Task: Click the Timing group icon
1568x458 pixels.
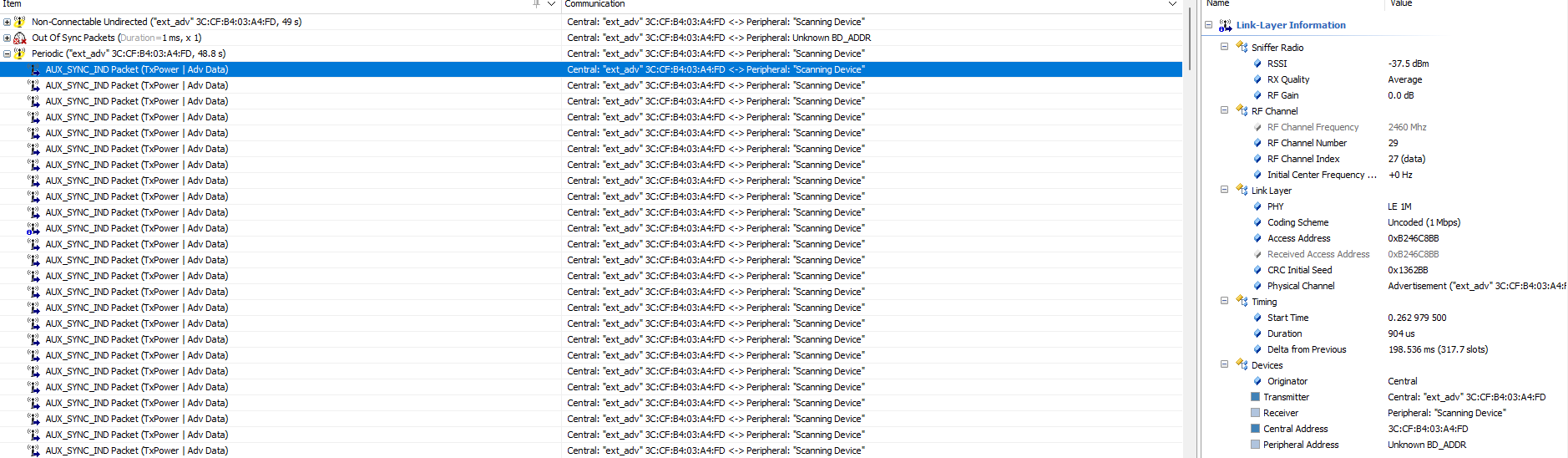Action: [x=1242, y=302]
